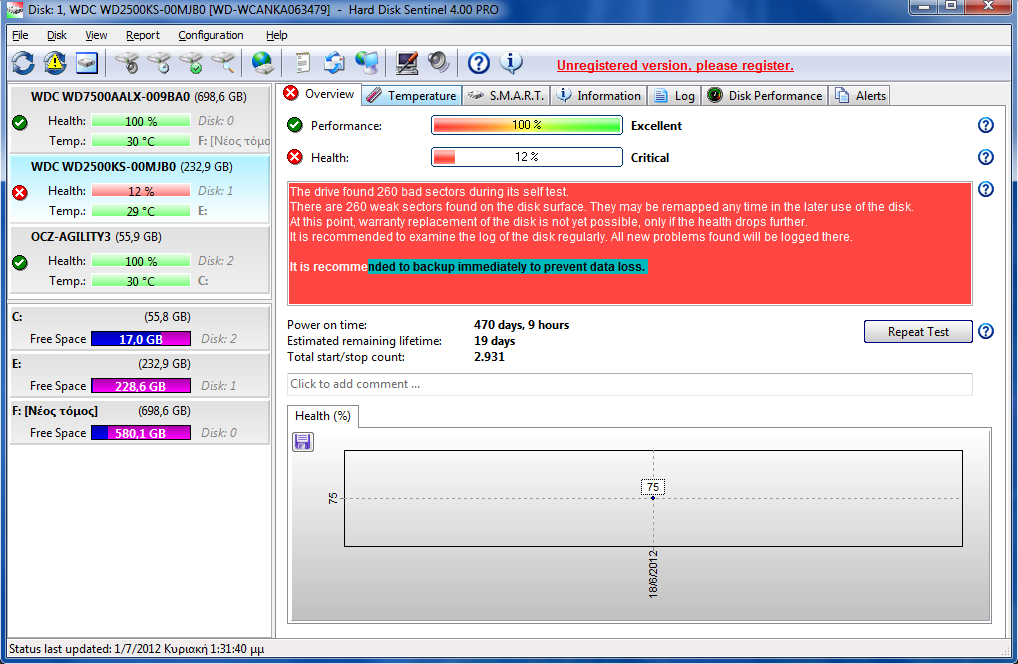Click the 12 % health bar in disk list

click(141, 191)
